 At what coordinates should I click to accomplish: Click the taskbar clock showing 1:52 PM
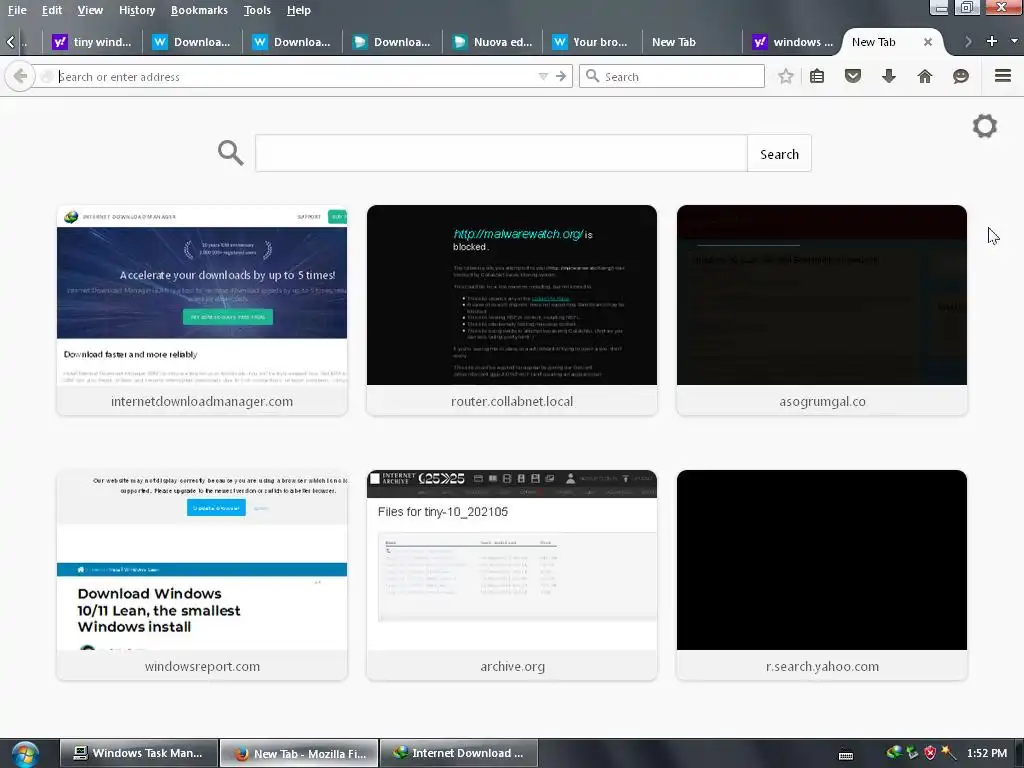point(987,753)
